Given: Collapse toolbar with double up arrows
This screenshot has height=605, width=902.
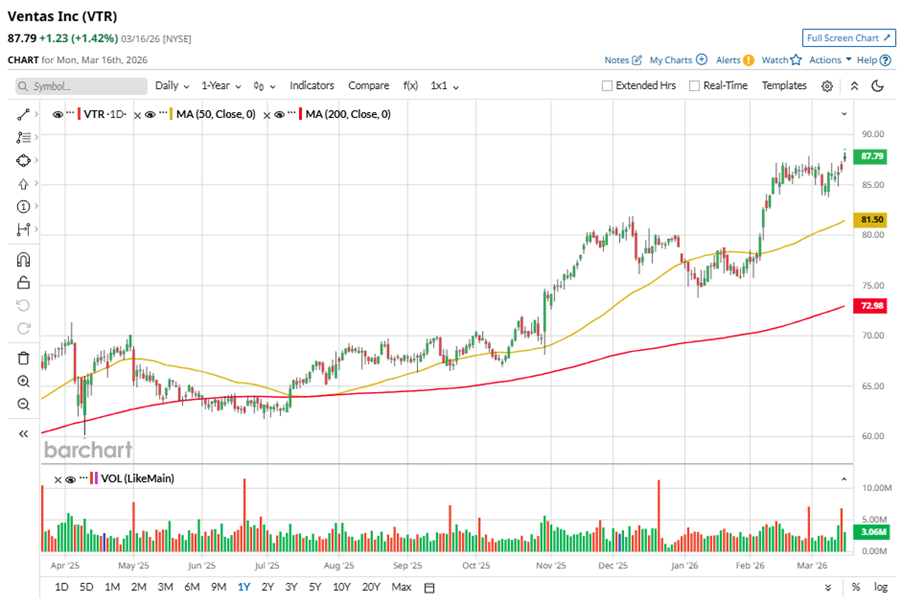Looking at the screenshot, I should (854, 86).
